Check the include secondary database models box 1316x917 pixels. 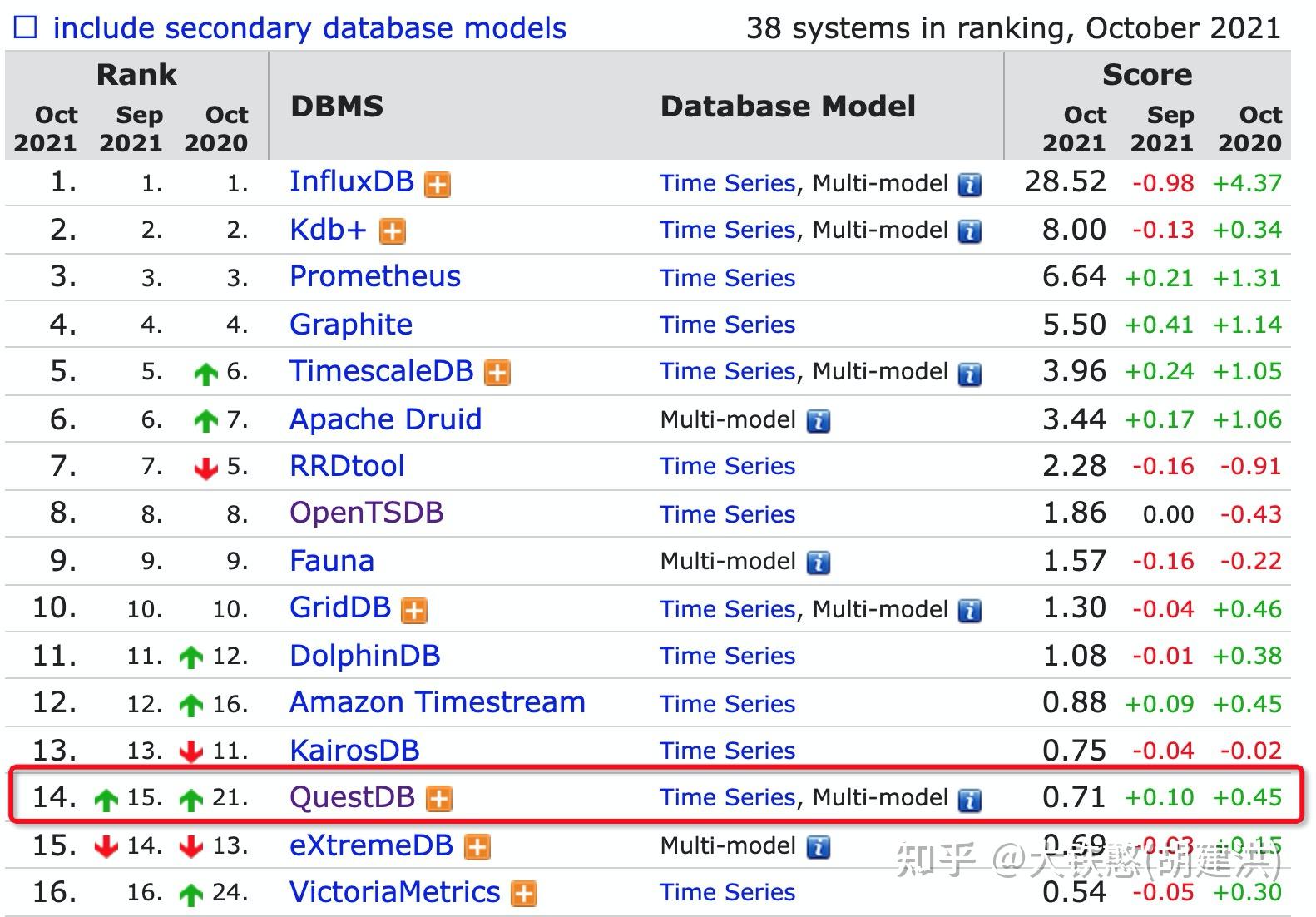26,27
